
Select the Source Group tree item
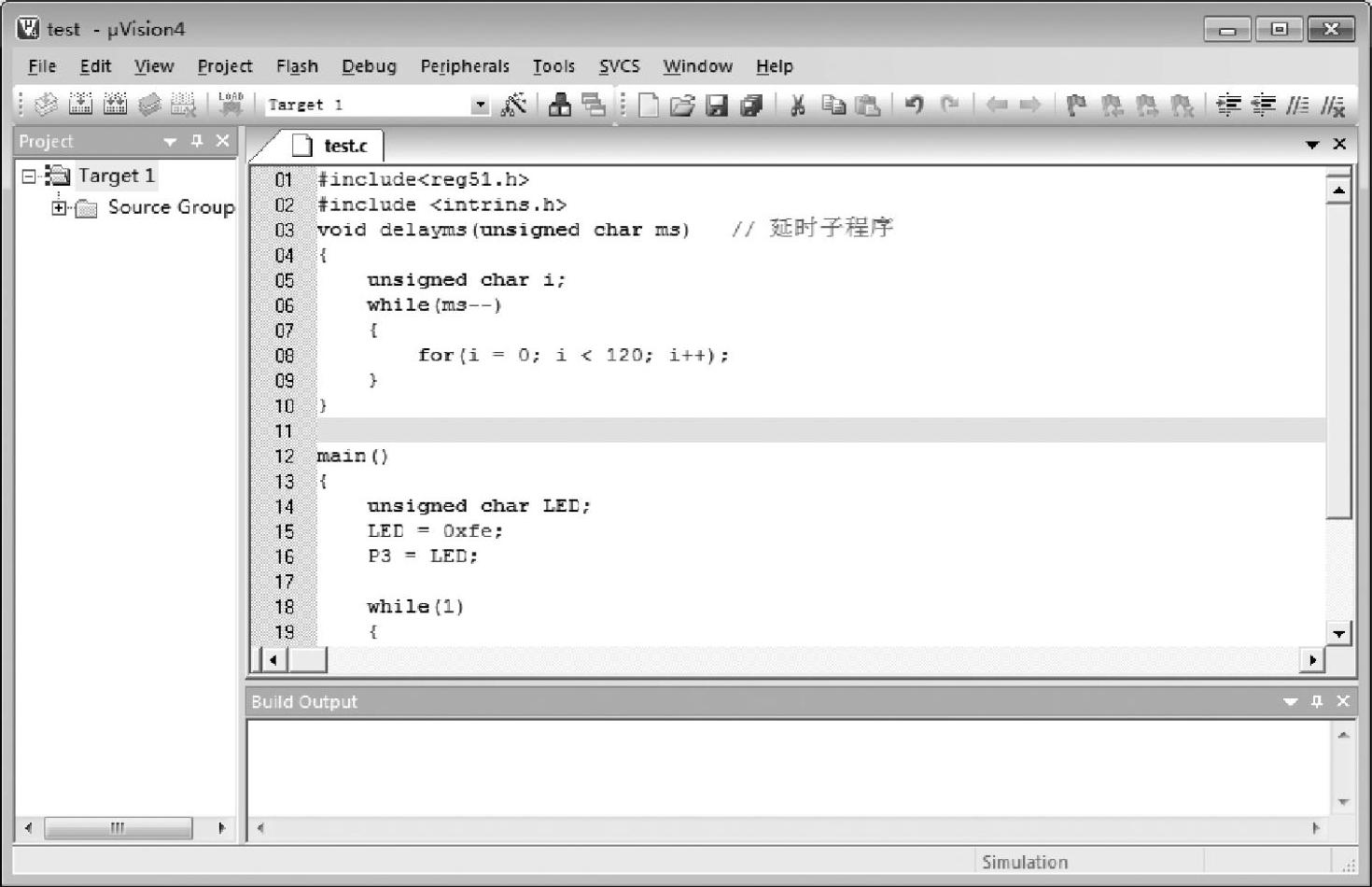pyautogui.click(x=171, y=207)
